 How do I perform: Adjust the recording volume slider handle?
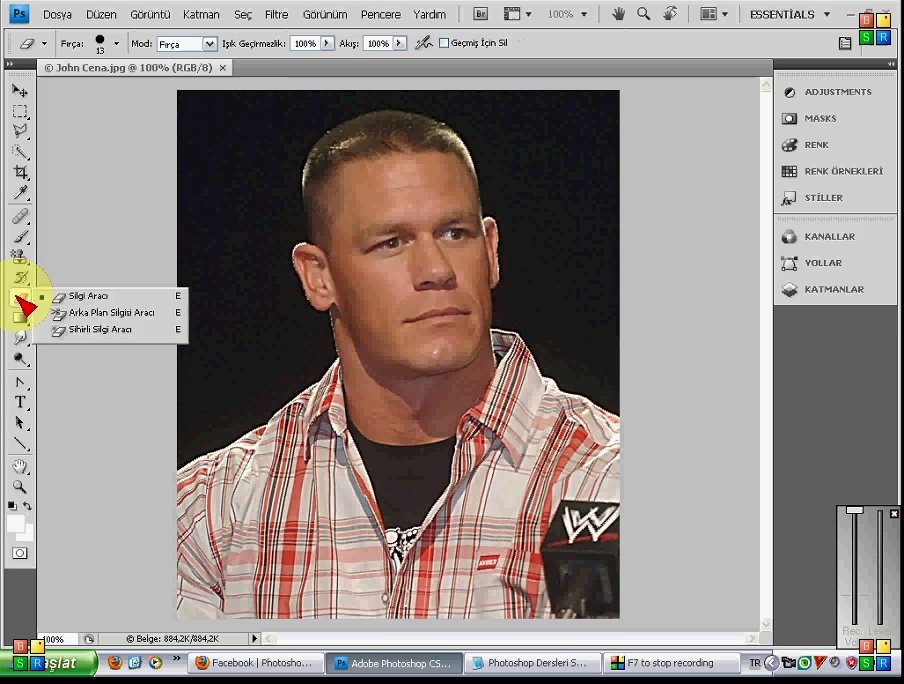pyautogui.click(x=854, y=510)
